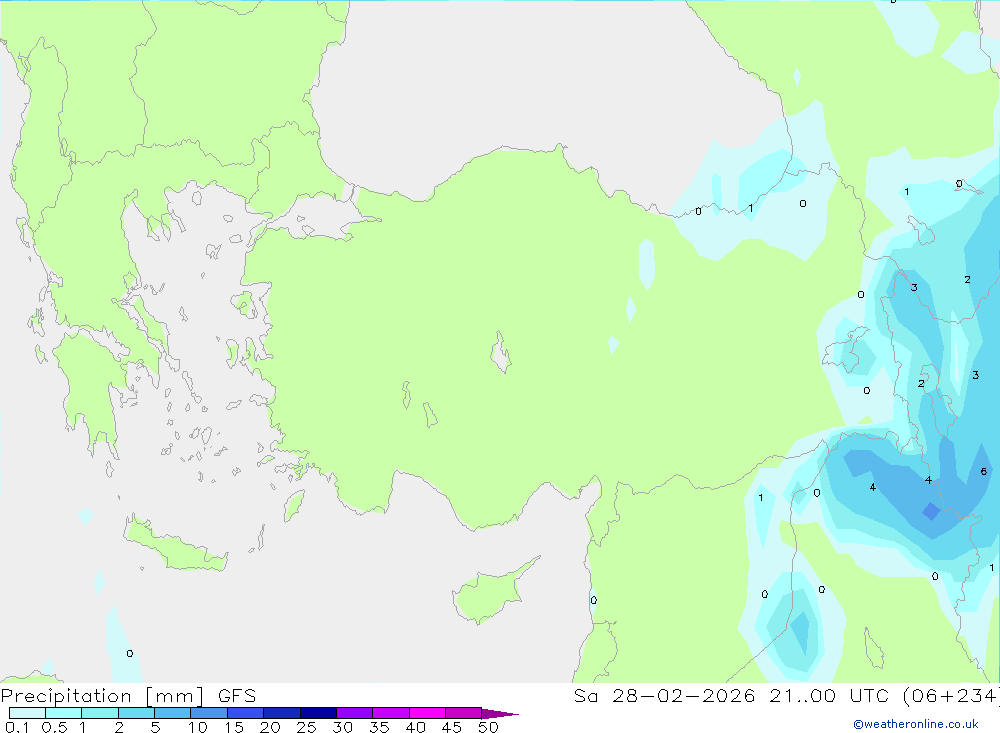Pick the legend swatch between 40 and 45
The height and width of the screenshot is (733, 1000).
coord(427,713)
